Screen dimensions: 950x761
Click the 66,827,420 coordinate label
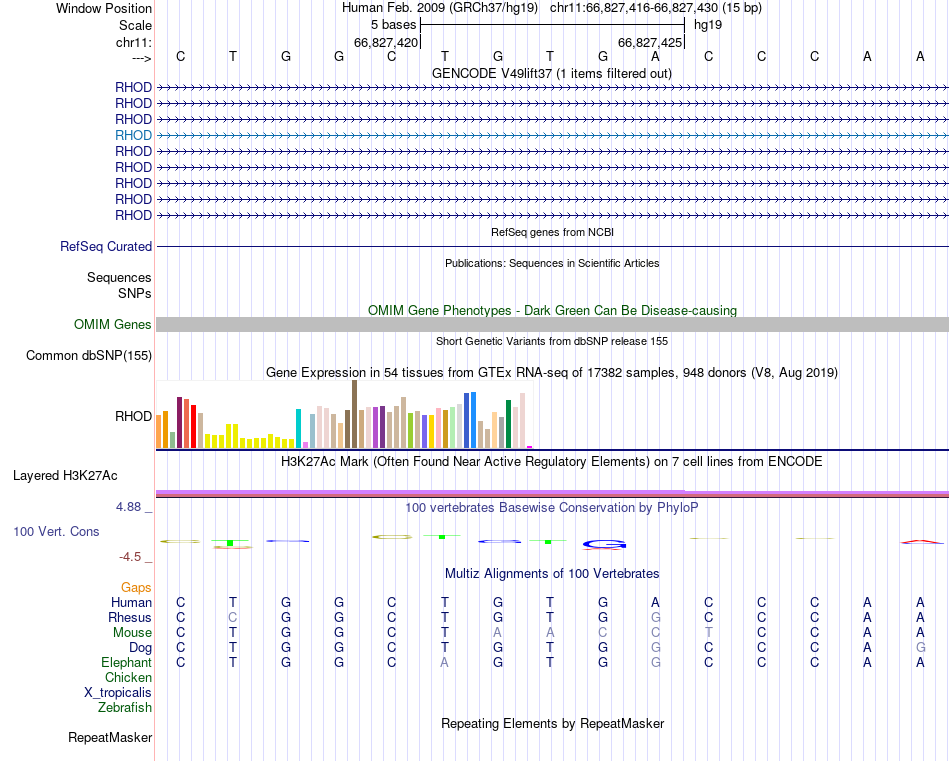[386, 42]
